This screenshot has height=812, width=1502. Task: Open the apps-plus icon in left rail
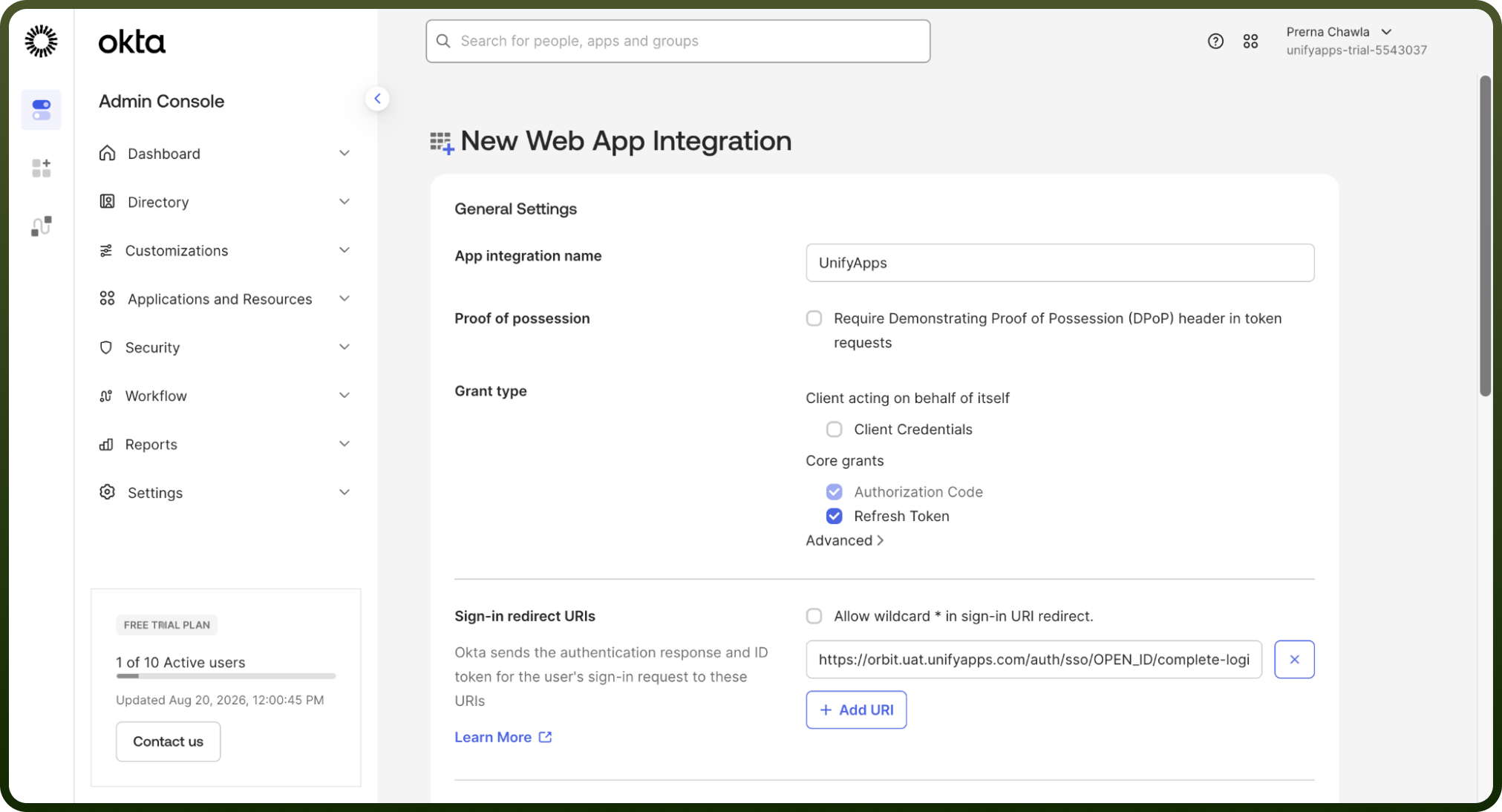[42, 168]
